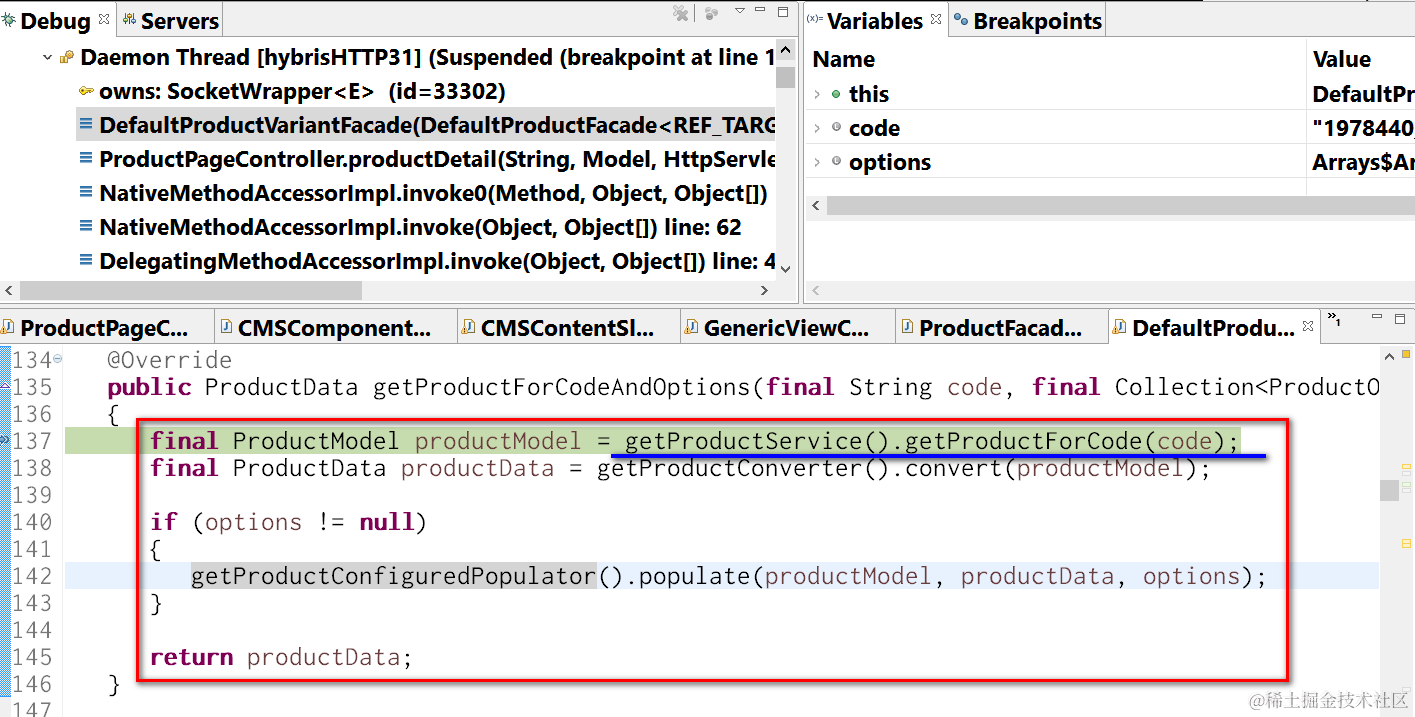1415x717 pixels.
Task: Click the thread icon beside Daemon Thread
Action: [67, 58]
